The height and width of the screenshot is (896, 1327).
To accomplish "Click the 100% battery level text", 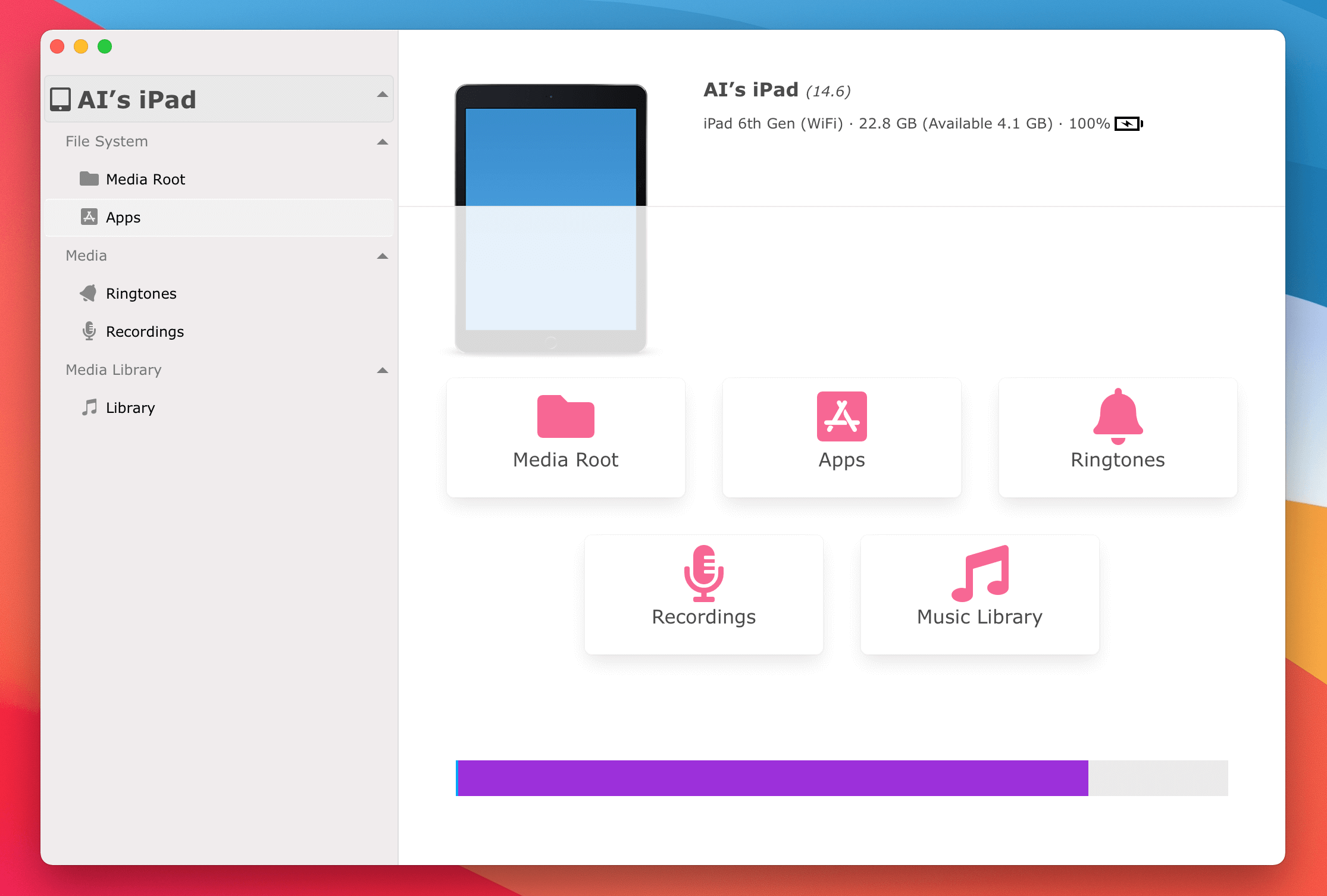I will [1089, 124].
